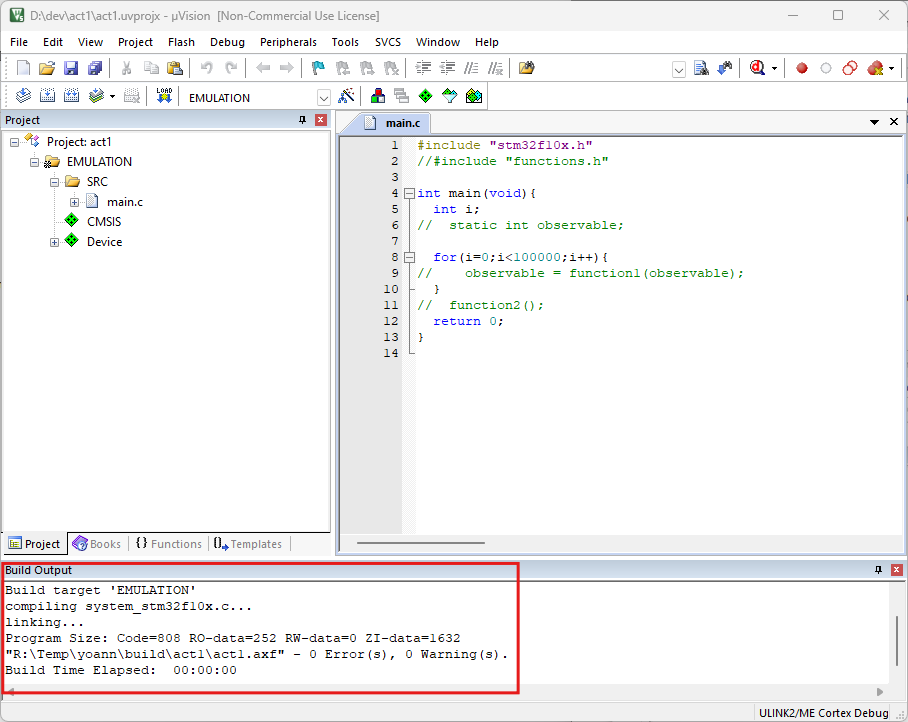Click the Save file icon
The width and height of the screenshot is (908, 722).
click(71, 68)
